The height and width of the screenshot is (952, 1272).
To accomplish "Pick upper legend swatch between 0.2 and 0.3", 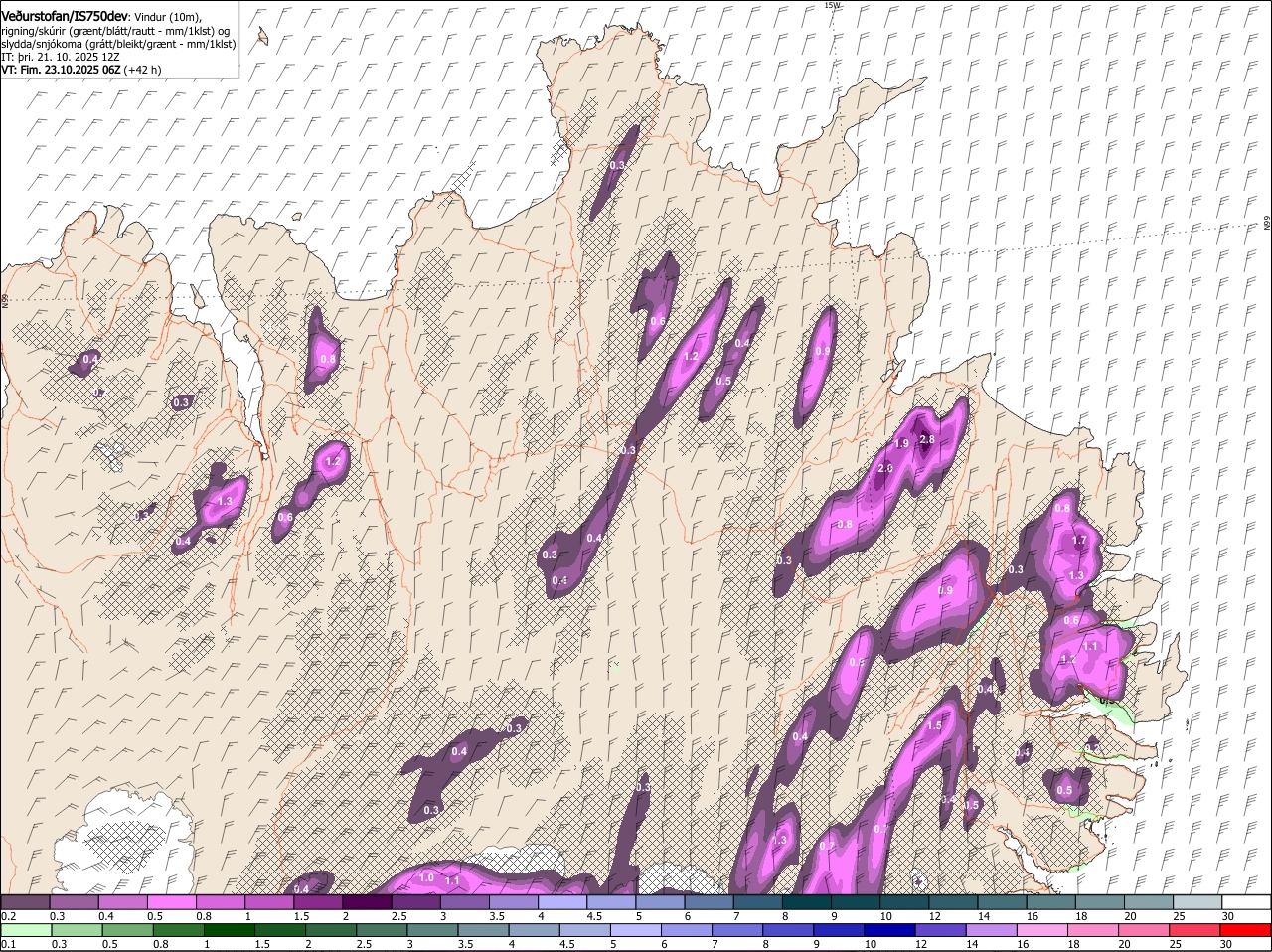I will 25,902.
